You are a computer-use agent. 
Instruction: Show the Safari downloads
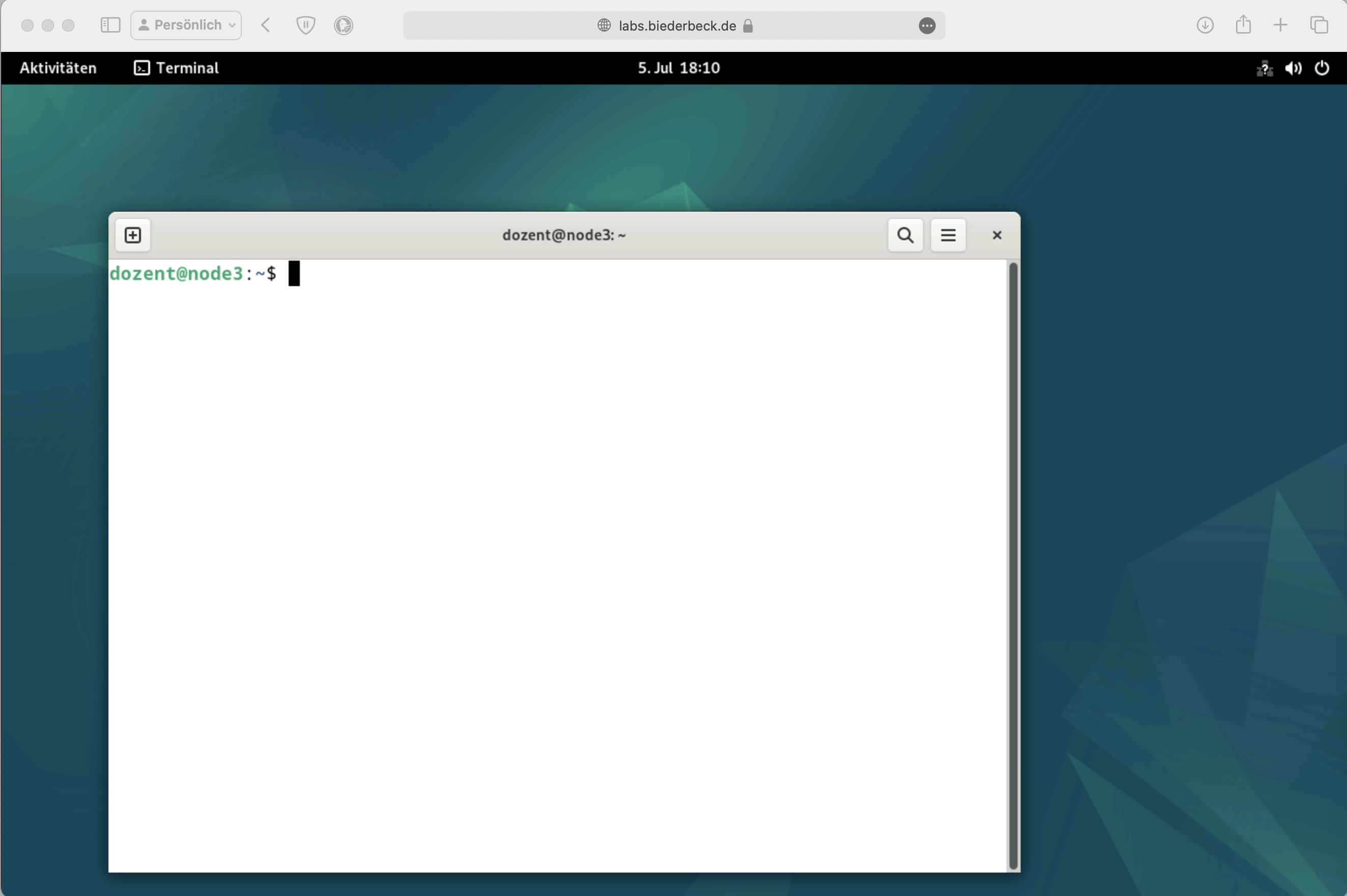[1205, 25]
